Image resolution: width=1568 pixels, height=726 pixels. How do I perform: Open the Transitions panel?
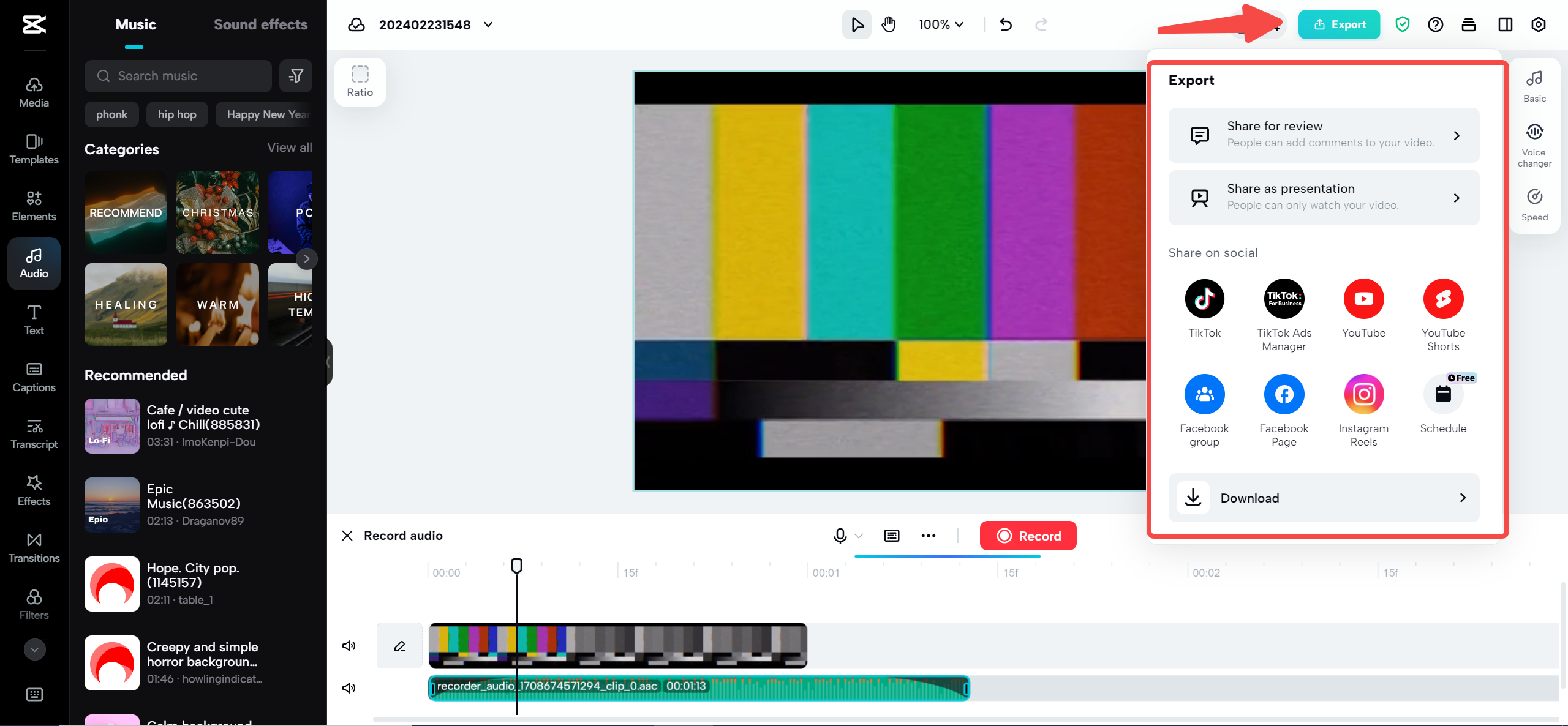point(34,547)
